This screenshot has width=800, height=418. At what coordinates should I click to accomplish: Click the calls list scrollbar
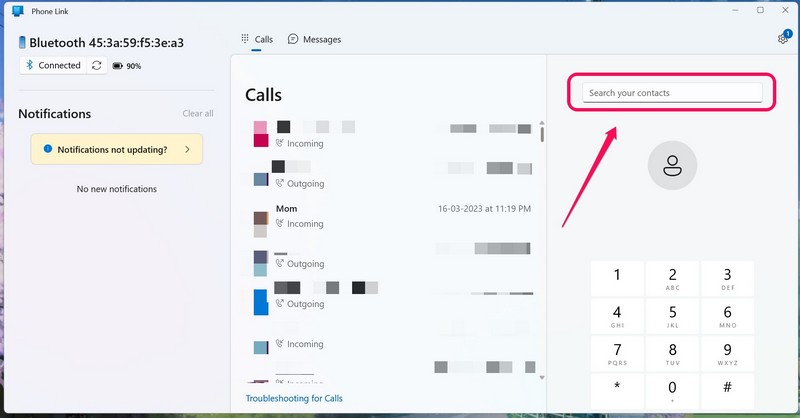tap(542, 133)
